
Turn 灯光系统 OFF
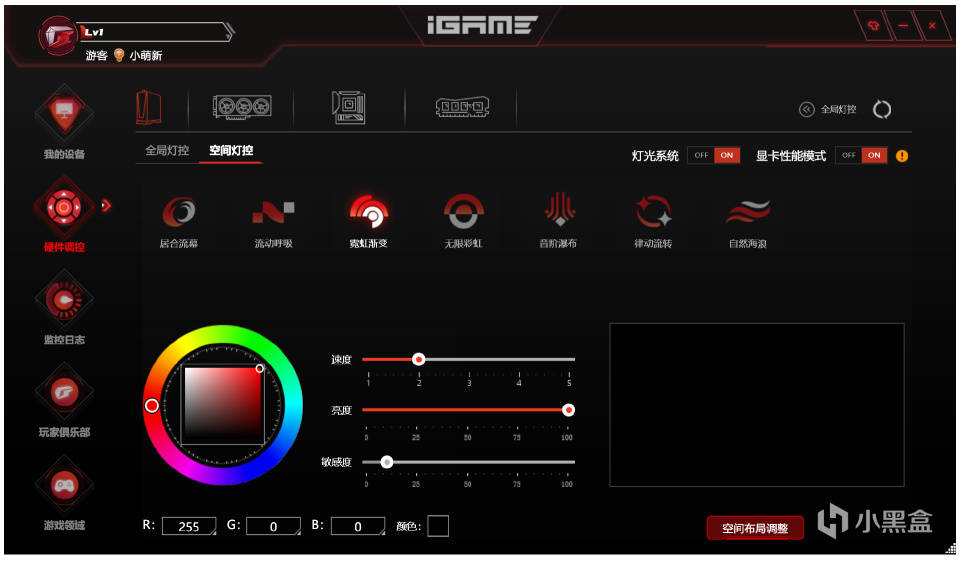tap(701, 155)
